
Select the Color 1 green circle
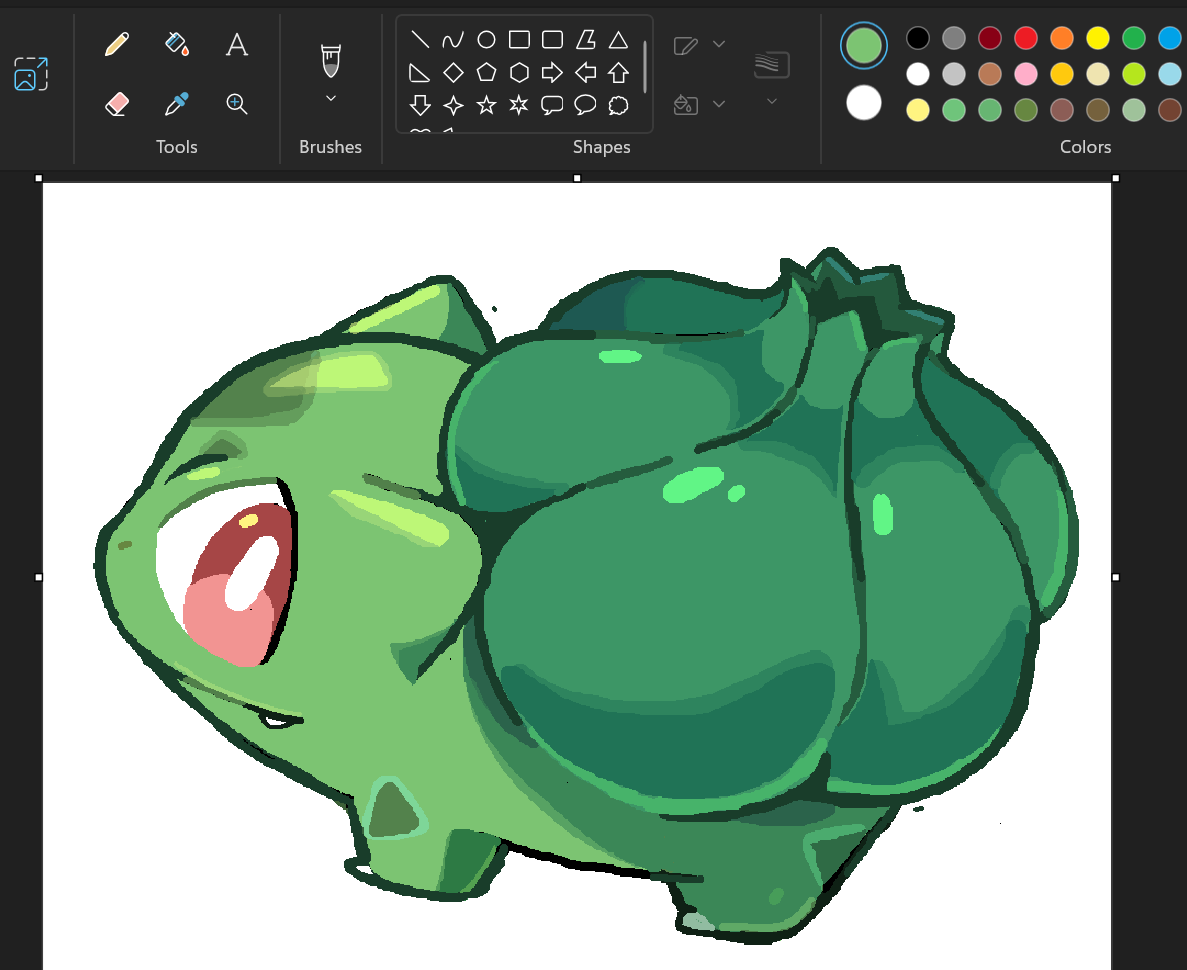click(864, 45)
